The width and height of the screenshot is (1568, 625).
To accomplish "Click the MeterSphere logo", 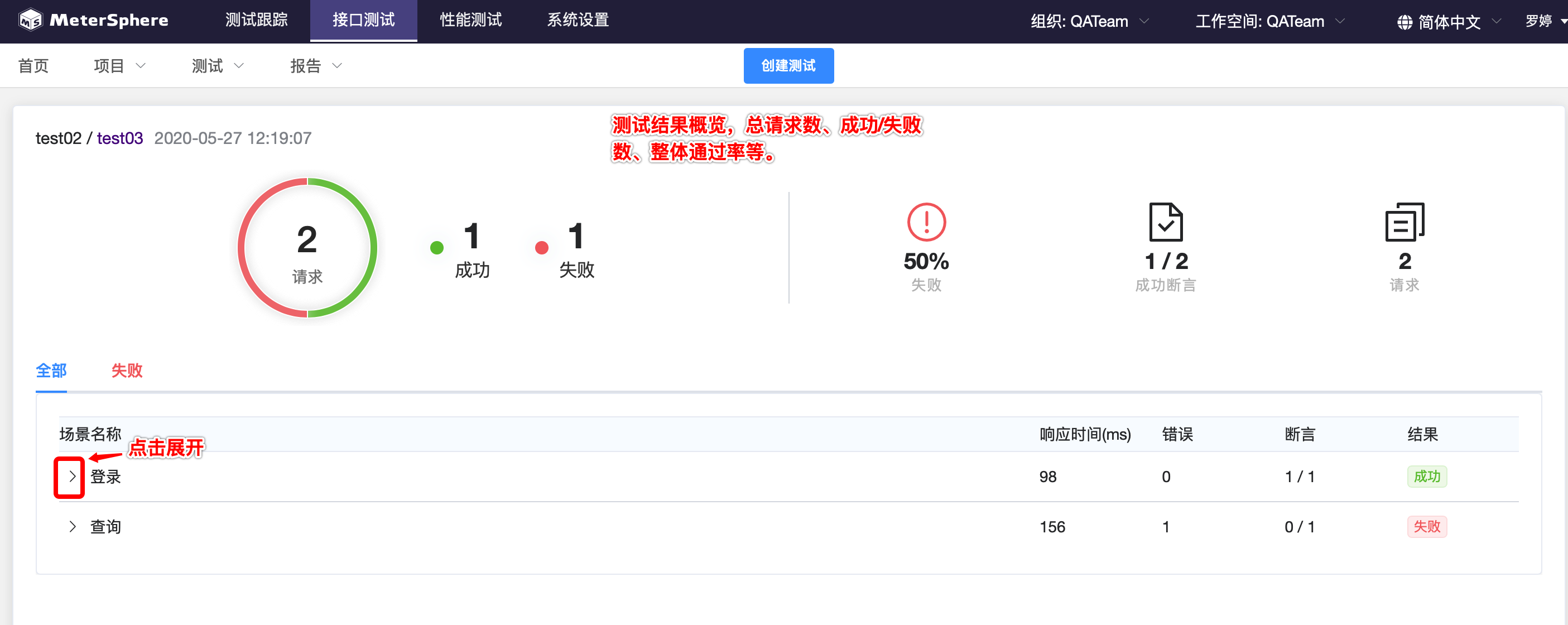I will [93, 20].
